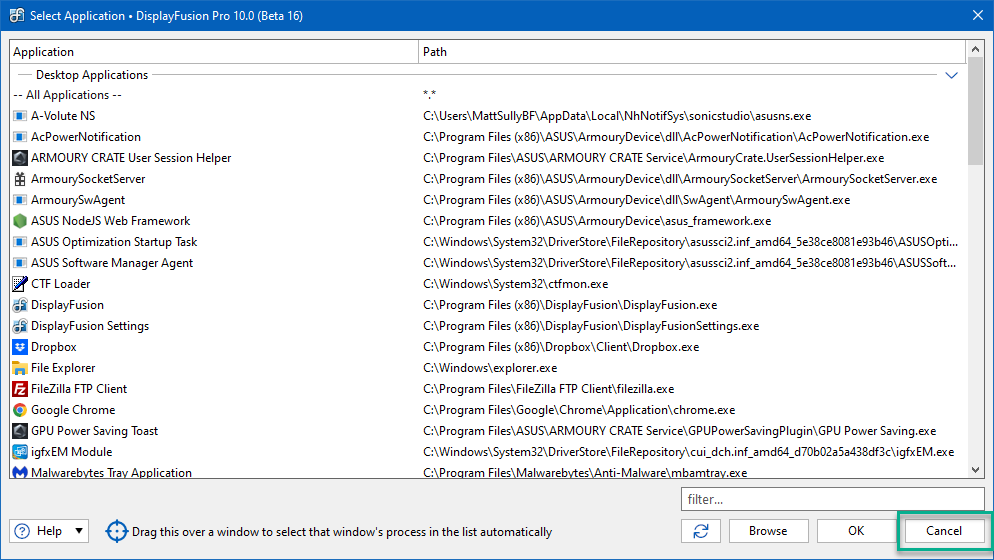
Task: Collapse the Desktop Applications group chevron
Action: pyautogui.click(x=951, y=75)
